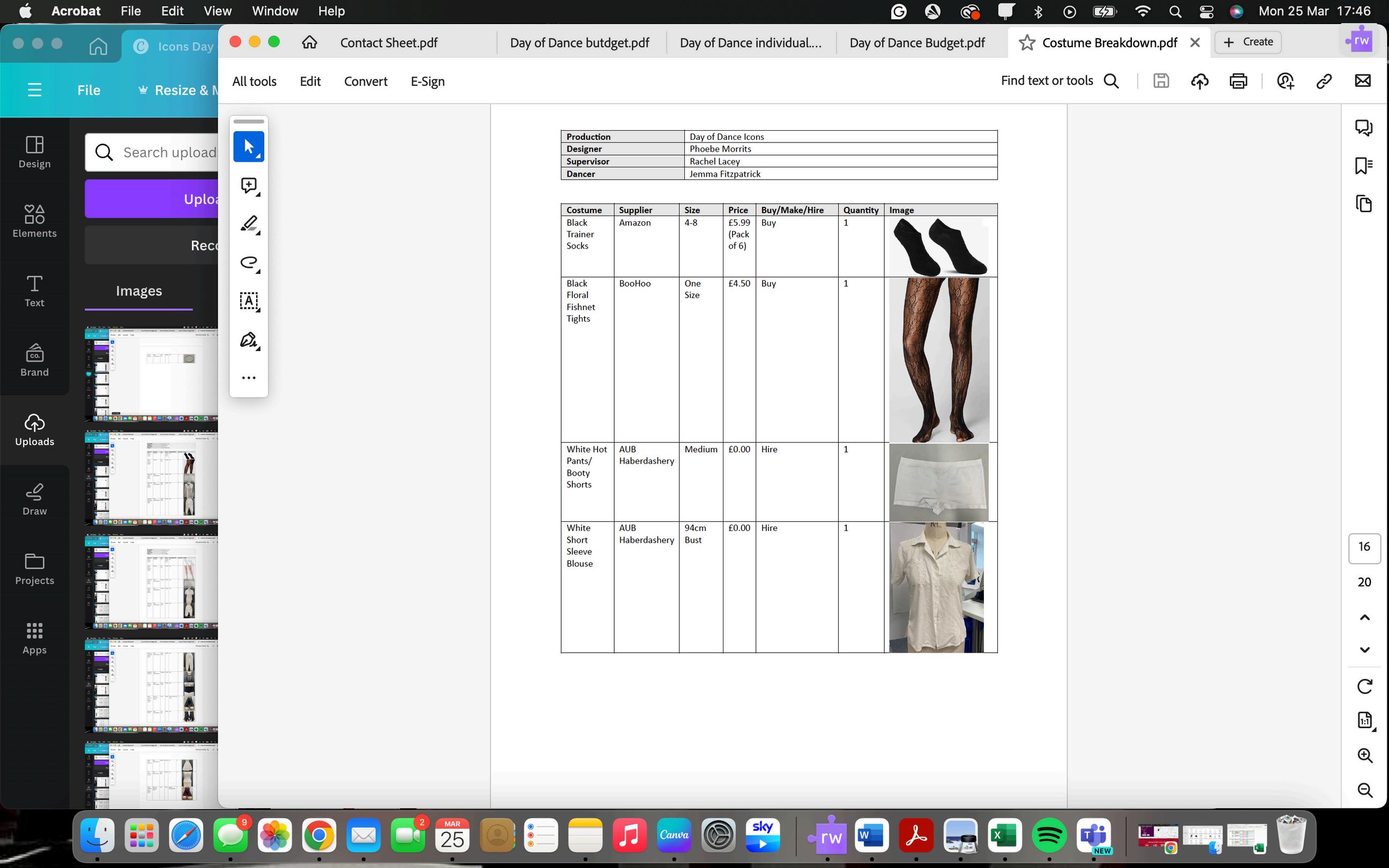
Task: Open the Bookmarks panel icon
Action: (1364, 166)
